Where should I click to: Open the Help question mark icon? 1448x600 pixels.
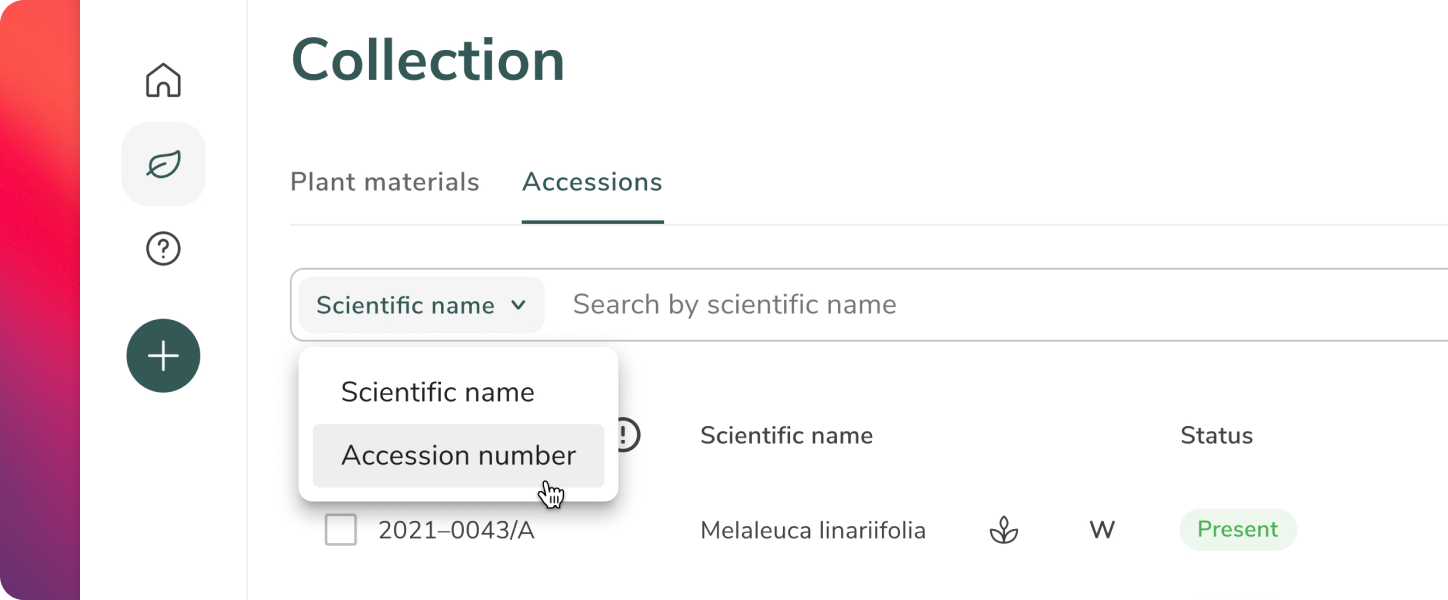tap(163, 248)
